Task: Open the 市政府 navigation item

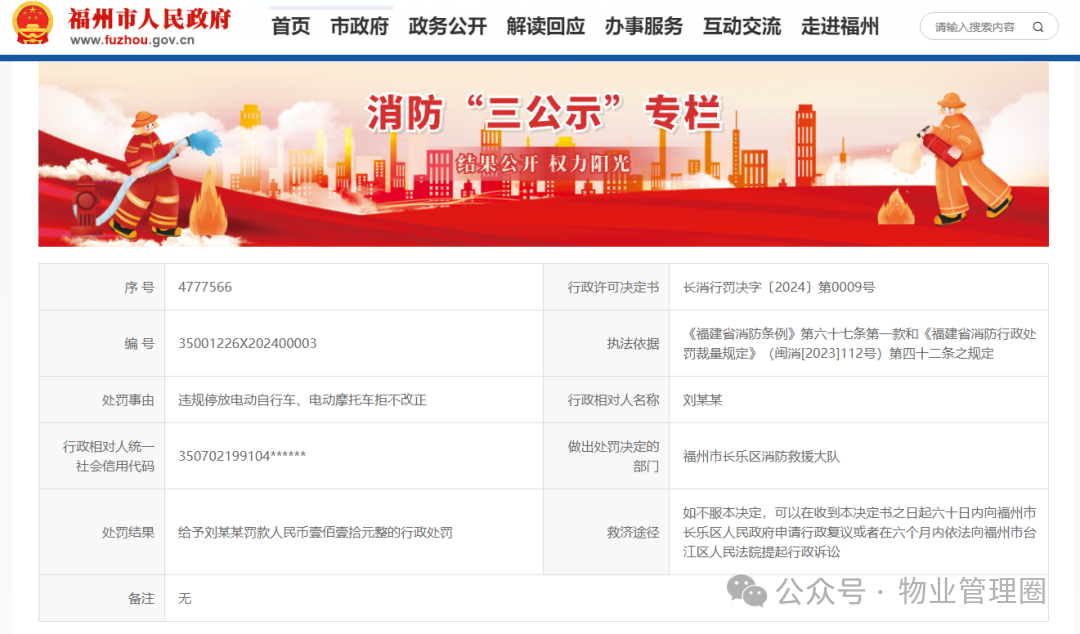Action: click(359, 27)
